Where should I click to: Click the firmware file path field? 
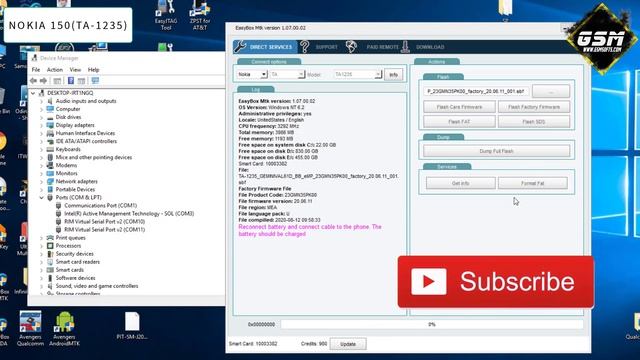[476, 91]
